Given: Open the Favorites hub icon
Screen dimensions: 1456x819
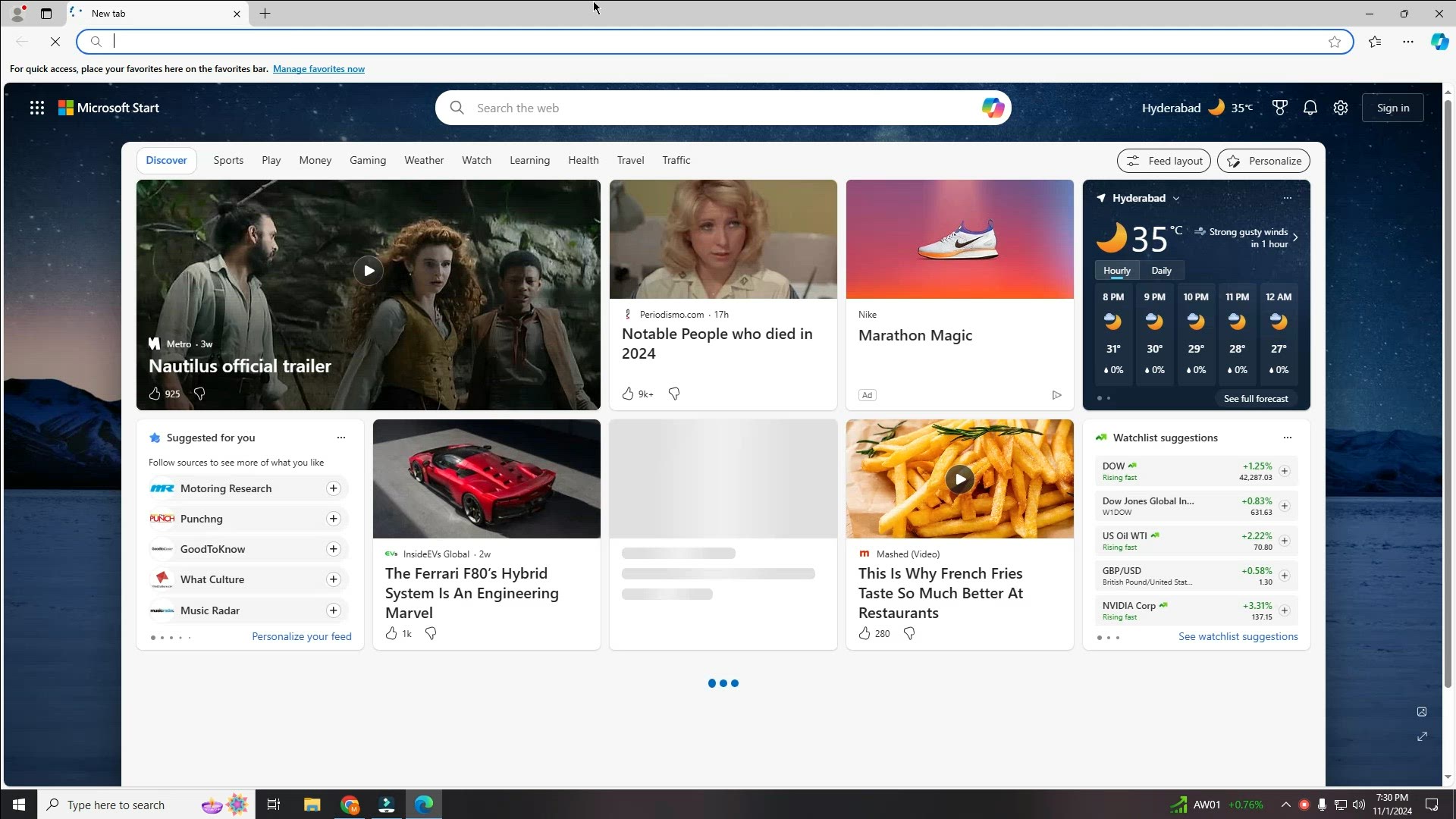Looking at the screenshot, I should click(1375, 42).
